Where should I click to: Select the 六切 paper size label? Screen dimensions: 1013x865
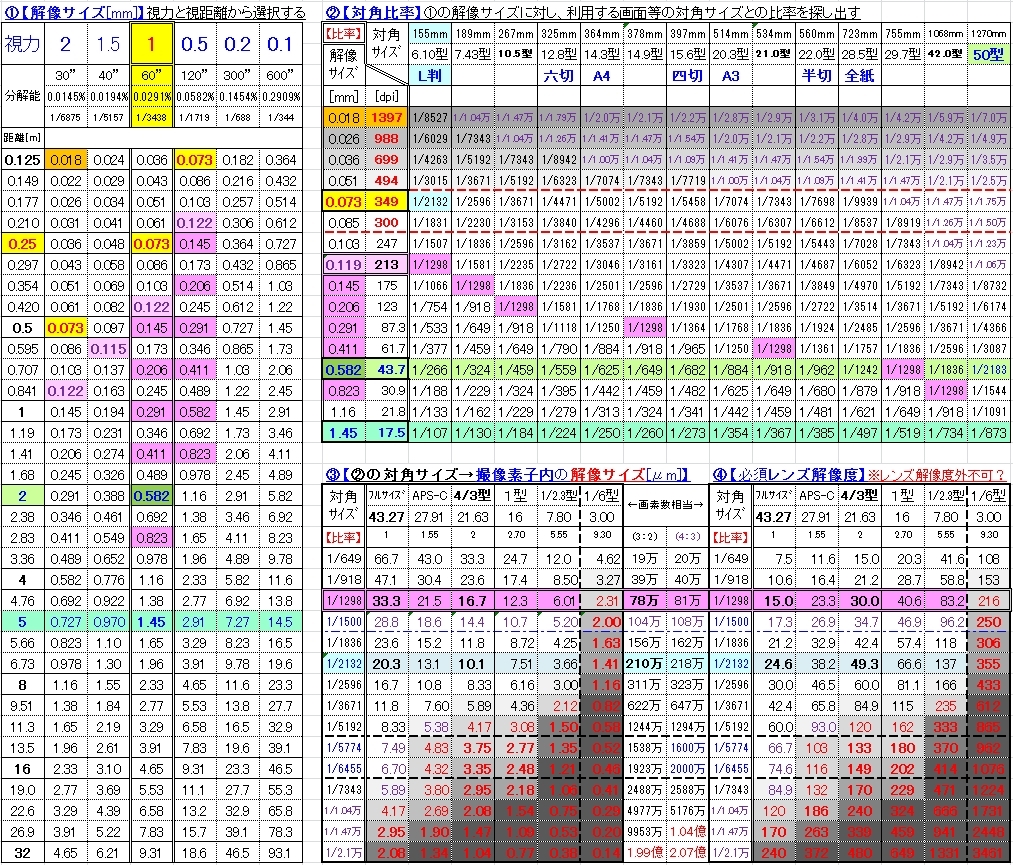[x=558, y=76]
